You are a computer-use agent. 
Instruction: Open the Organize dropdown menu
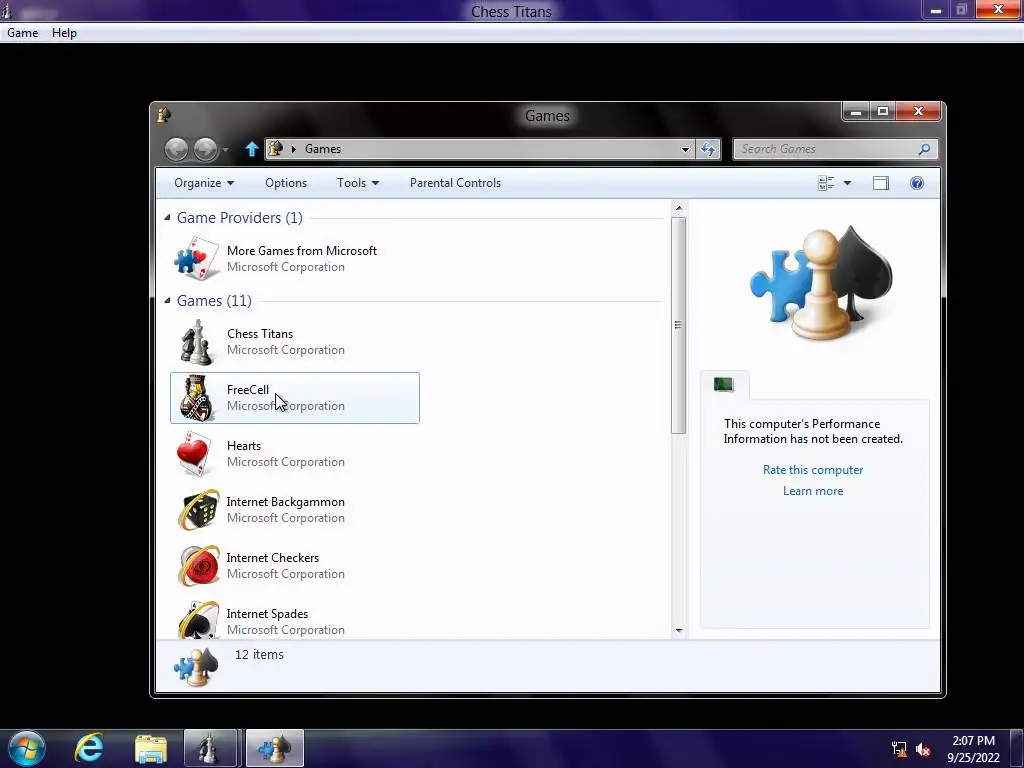(204, 183)
